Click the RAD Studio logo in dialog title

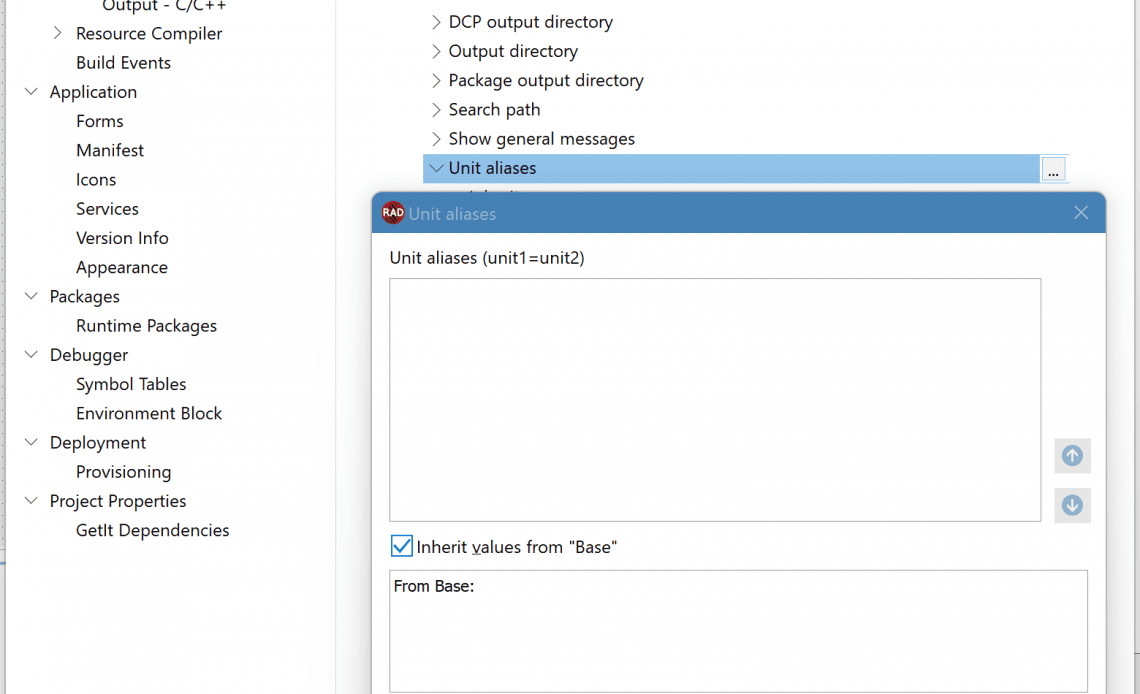tap(393, 213)
